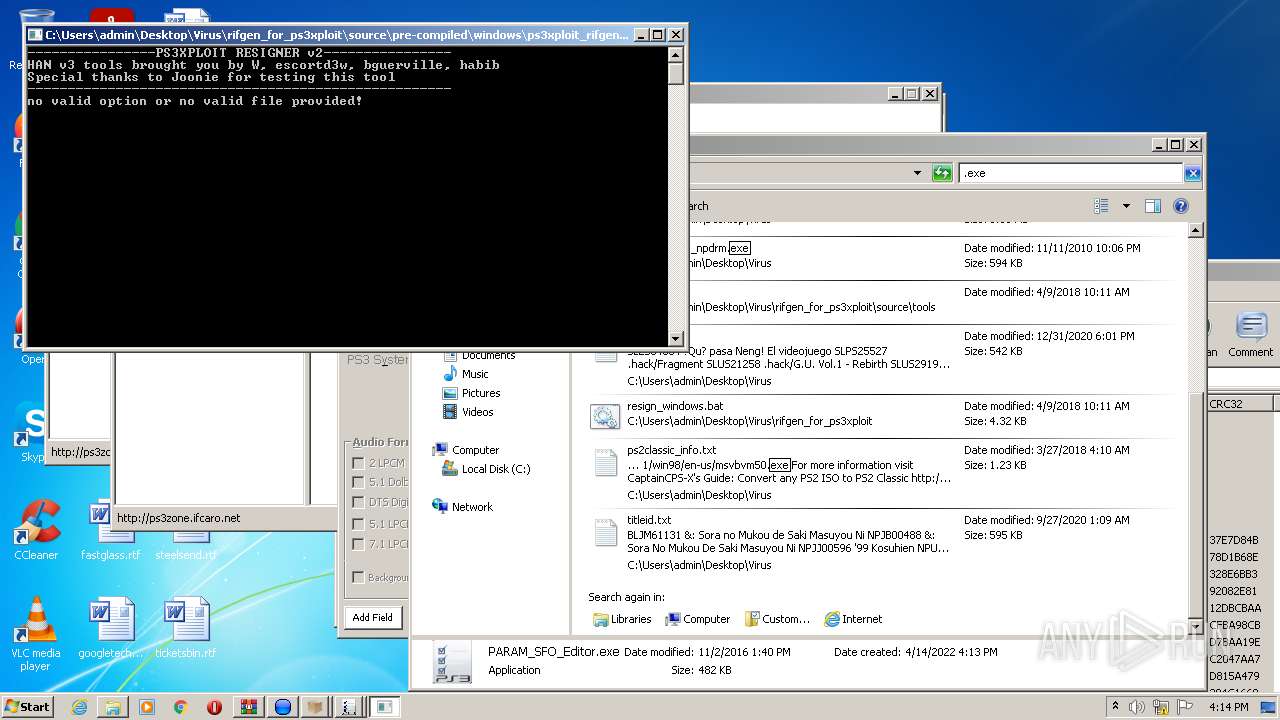Select ticketsbin.rtf desktop file
The height and width of the screenshot is (720, 1280).
click(185, 629)
